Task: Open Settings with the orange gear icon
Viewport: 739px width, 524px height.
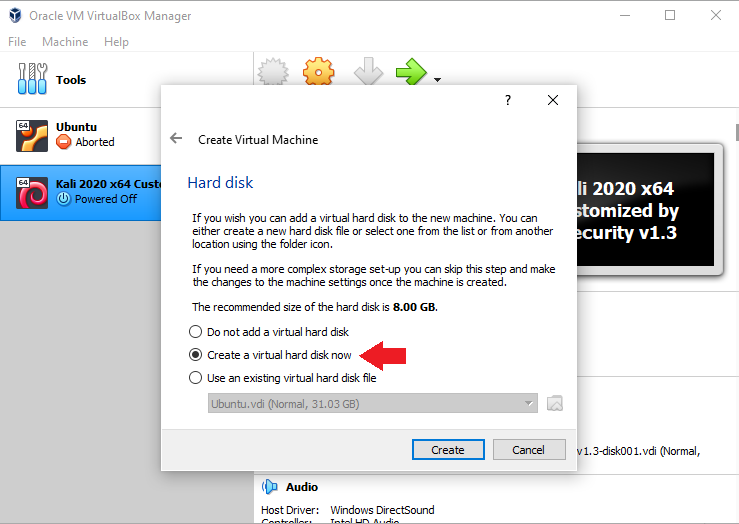Action: pos(319,72)
